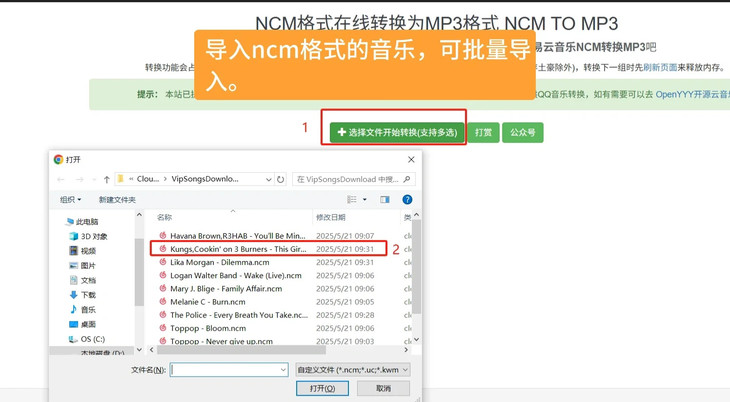Click the ncm file icon beside Melanie C

click(163, 301)
